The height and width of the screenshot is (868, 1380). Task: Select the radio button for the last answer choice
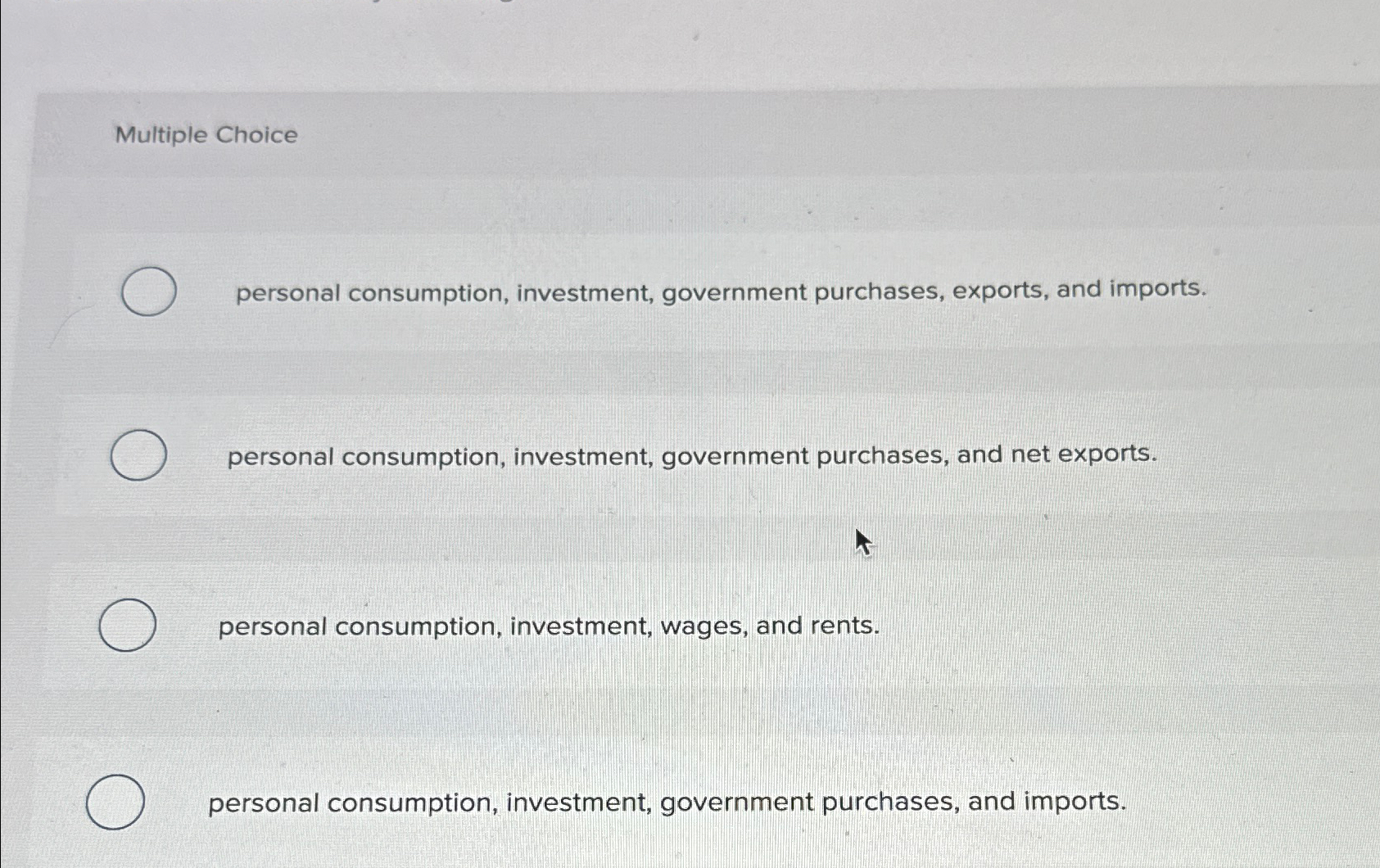pyautogui.click(x=115, y=802)
